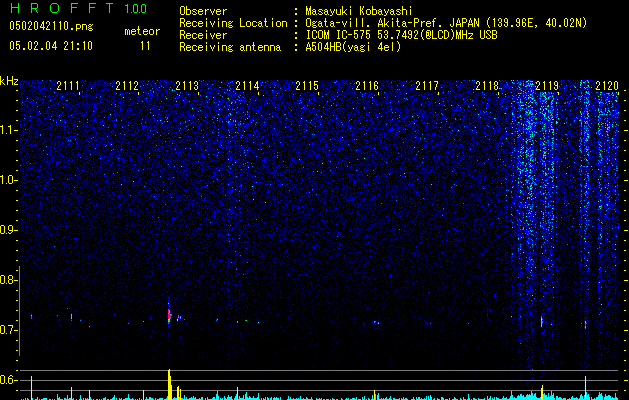The height and width of the screenshot is (400, 629).
Task: Click the 2119 time marker
Action: (x=547, y=86)
